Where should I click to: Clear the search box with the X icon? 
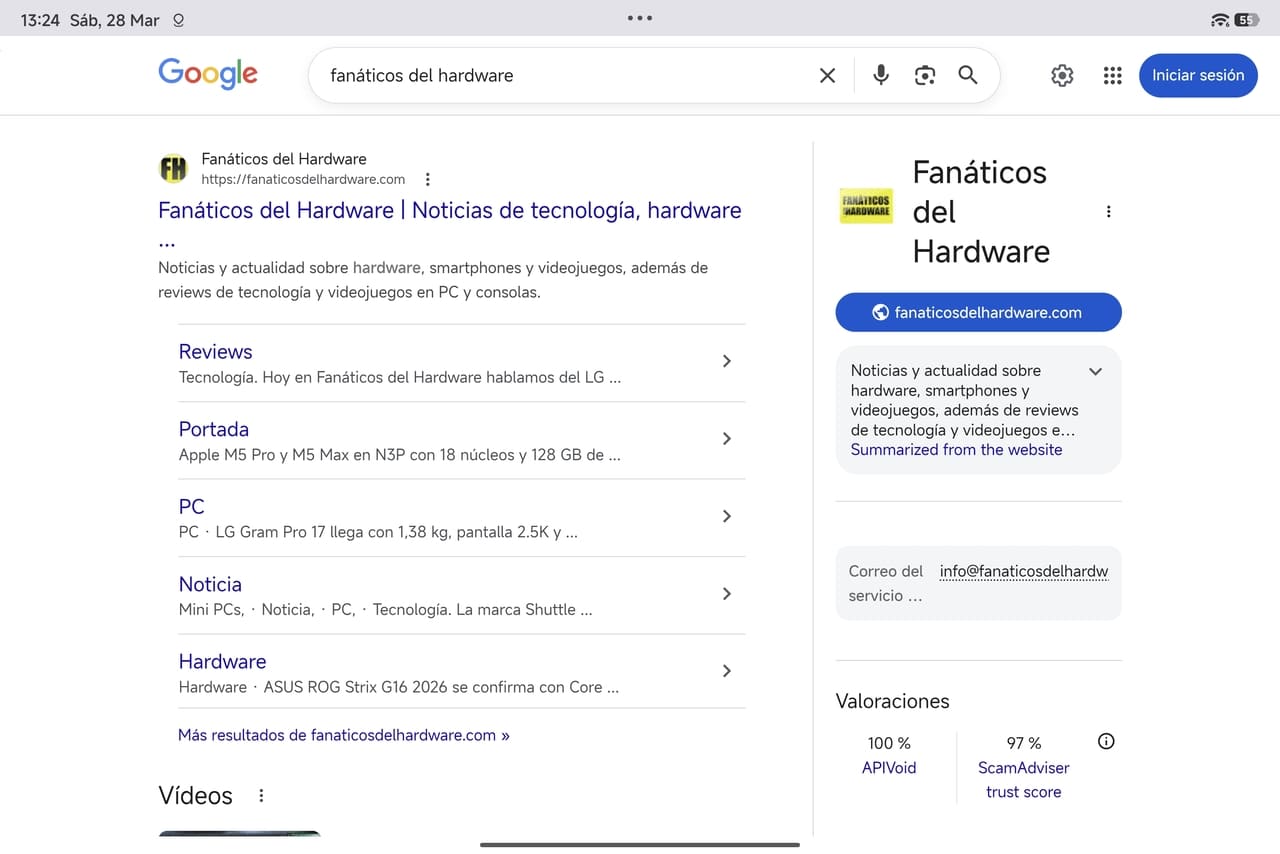coord(827,75)
